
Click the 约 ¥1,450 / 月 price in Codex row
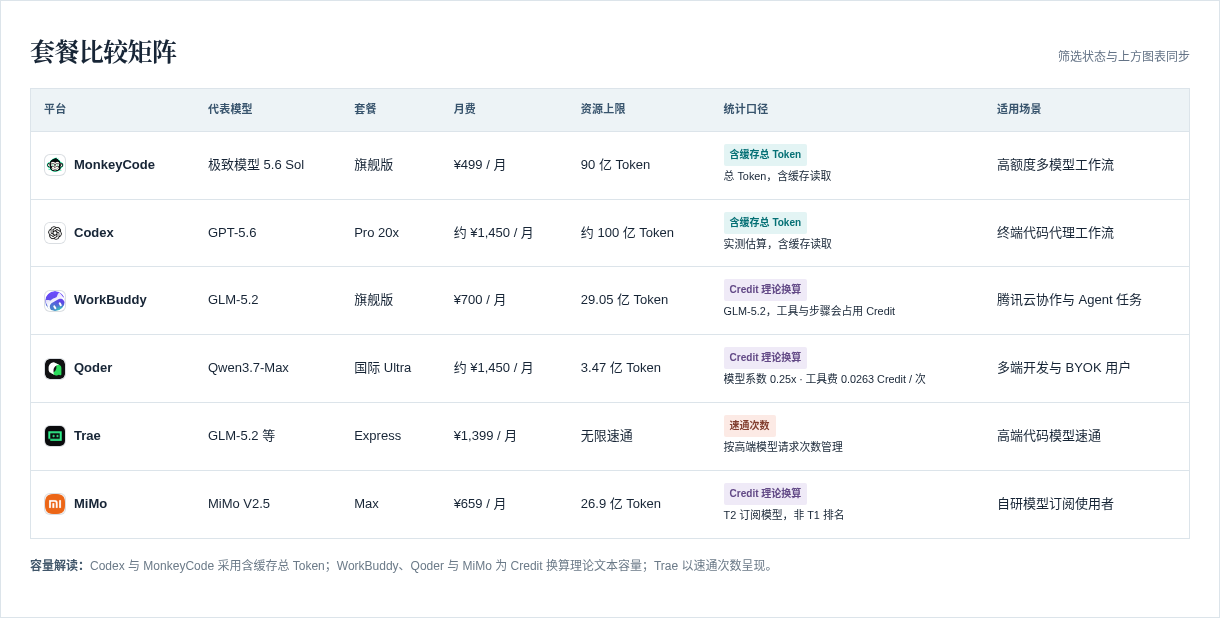(x=494, y=233)
